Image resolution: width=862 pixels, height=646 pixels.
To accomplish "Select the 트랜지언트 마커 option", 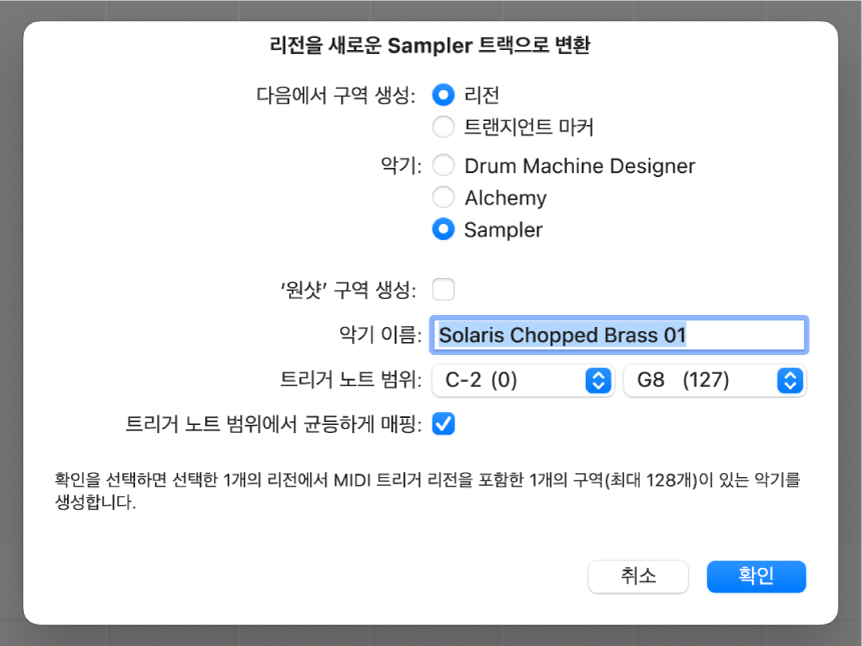I will [x=443, y=127].
